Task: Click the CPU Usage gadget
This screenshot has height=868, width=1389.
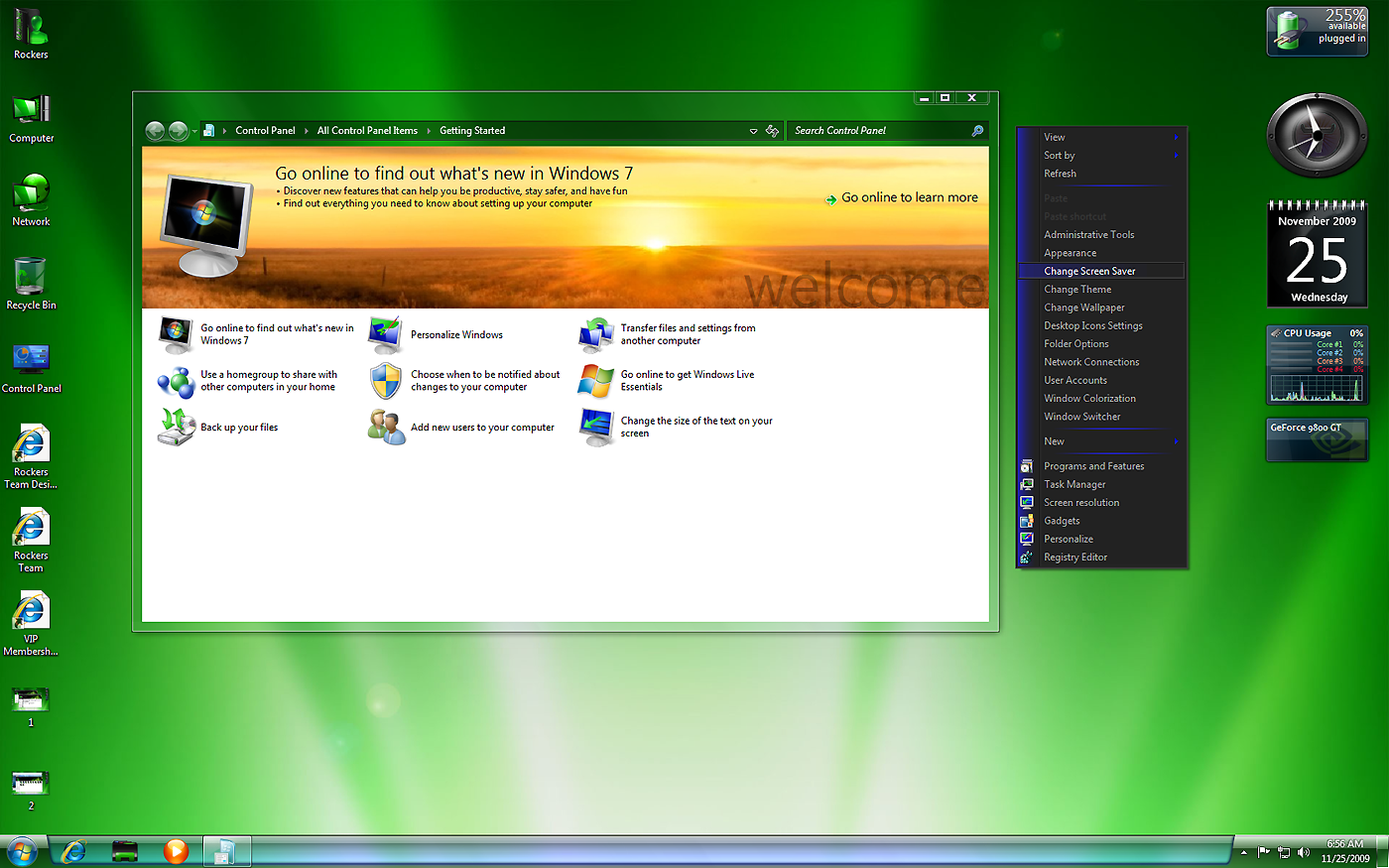Action: pos(1317,365)
